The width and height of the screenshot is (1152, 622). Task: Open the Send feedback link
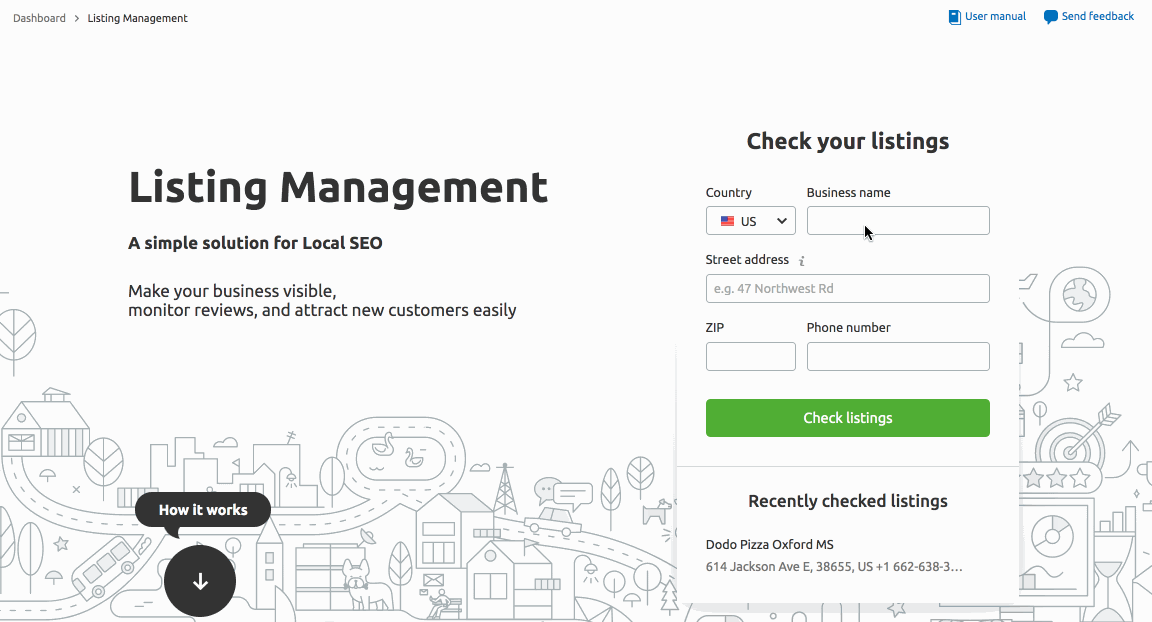click(1097, 17)
